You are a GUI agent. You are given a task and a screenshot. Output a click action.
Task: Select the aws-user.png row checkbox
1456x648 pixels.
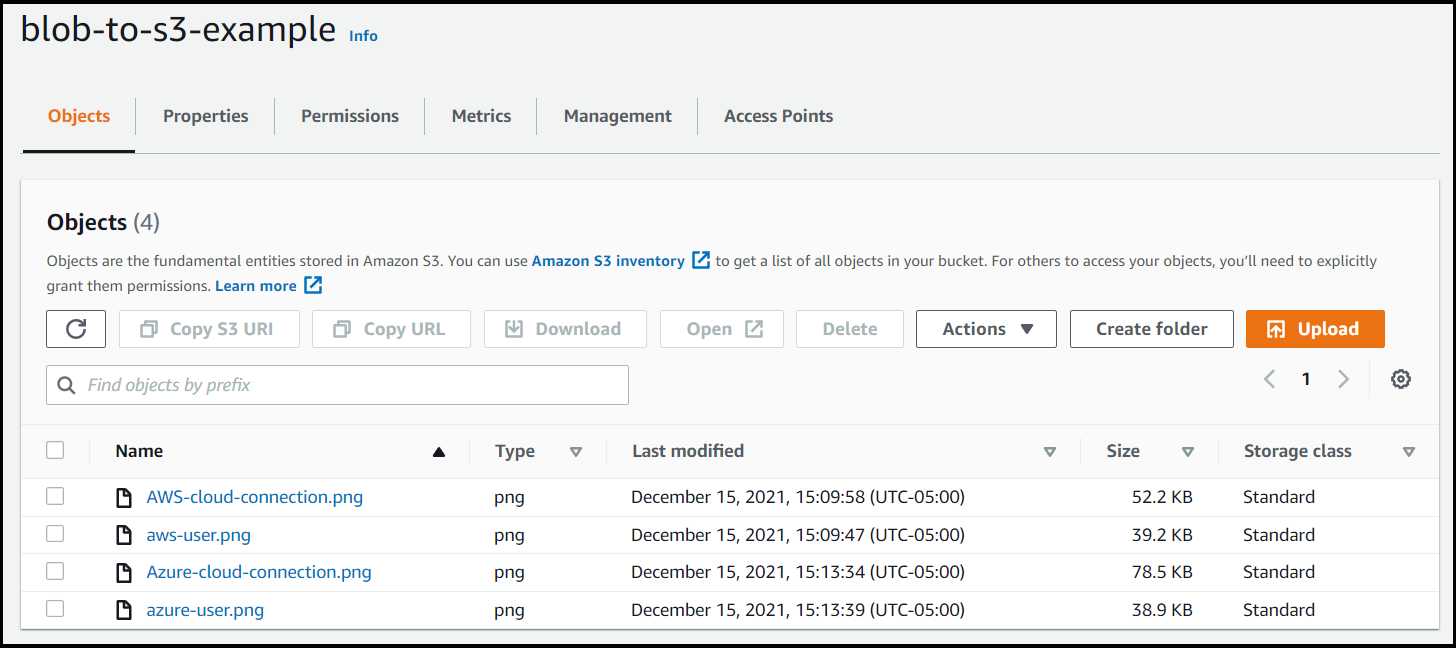point(55,535)
